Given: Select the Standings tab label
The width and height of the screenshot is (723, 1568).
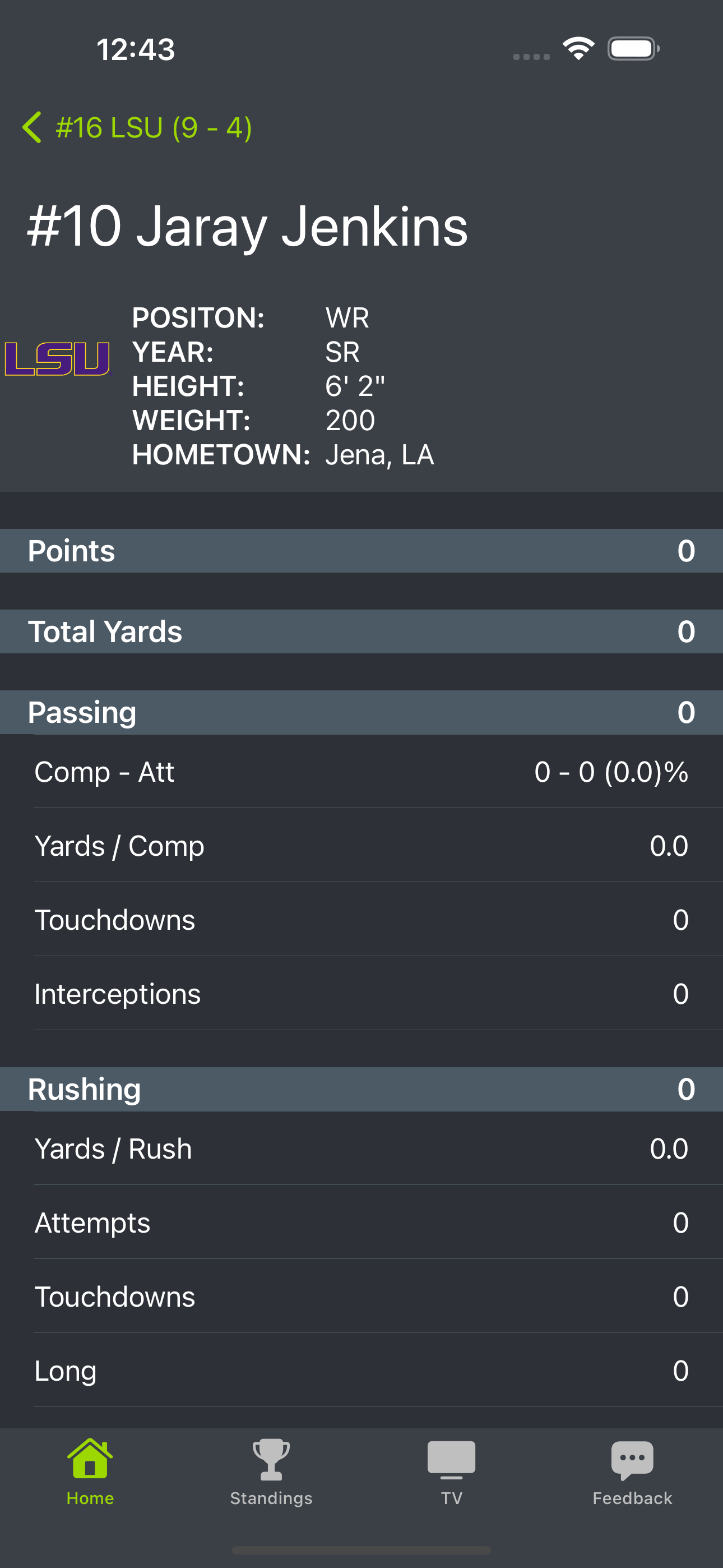Looking at the screenshot, I should 271,1498.
